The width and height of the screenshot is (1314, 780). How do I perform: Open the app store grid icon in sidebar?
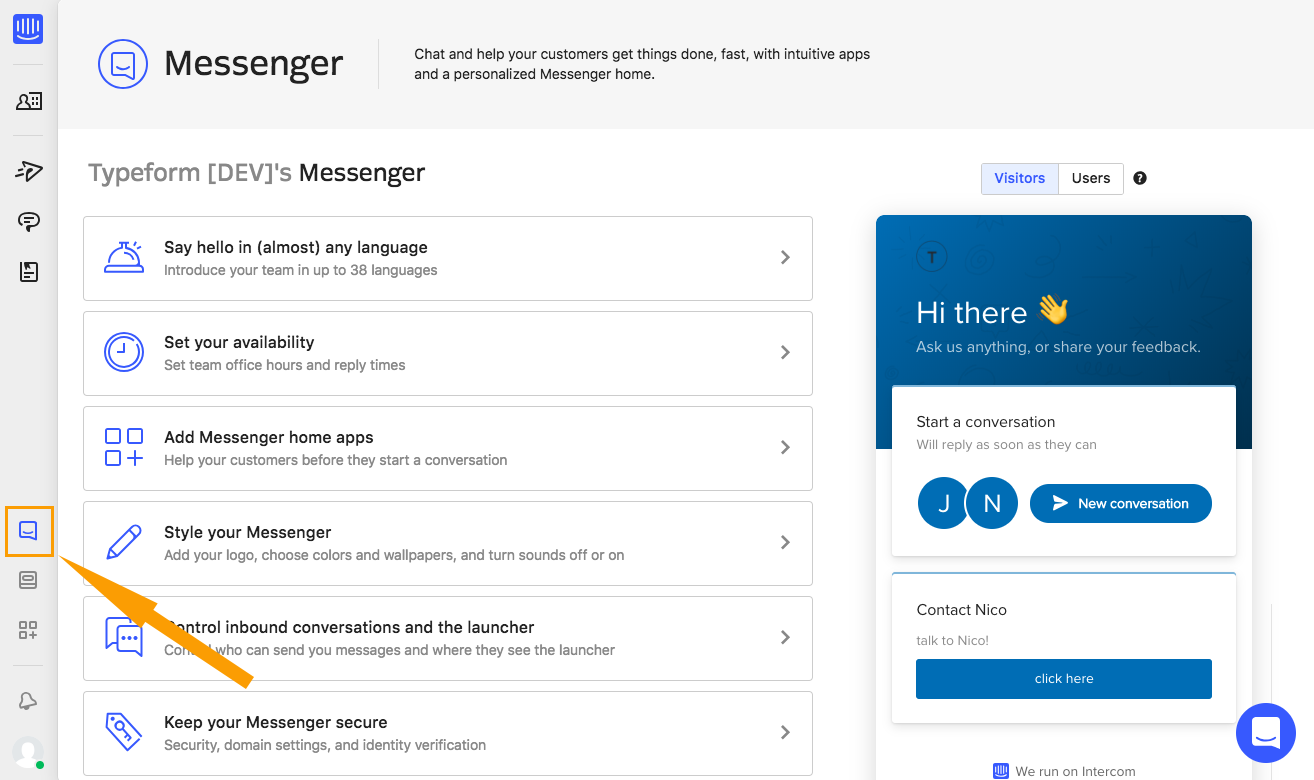(27, 631)
